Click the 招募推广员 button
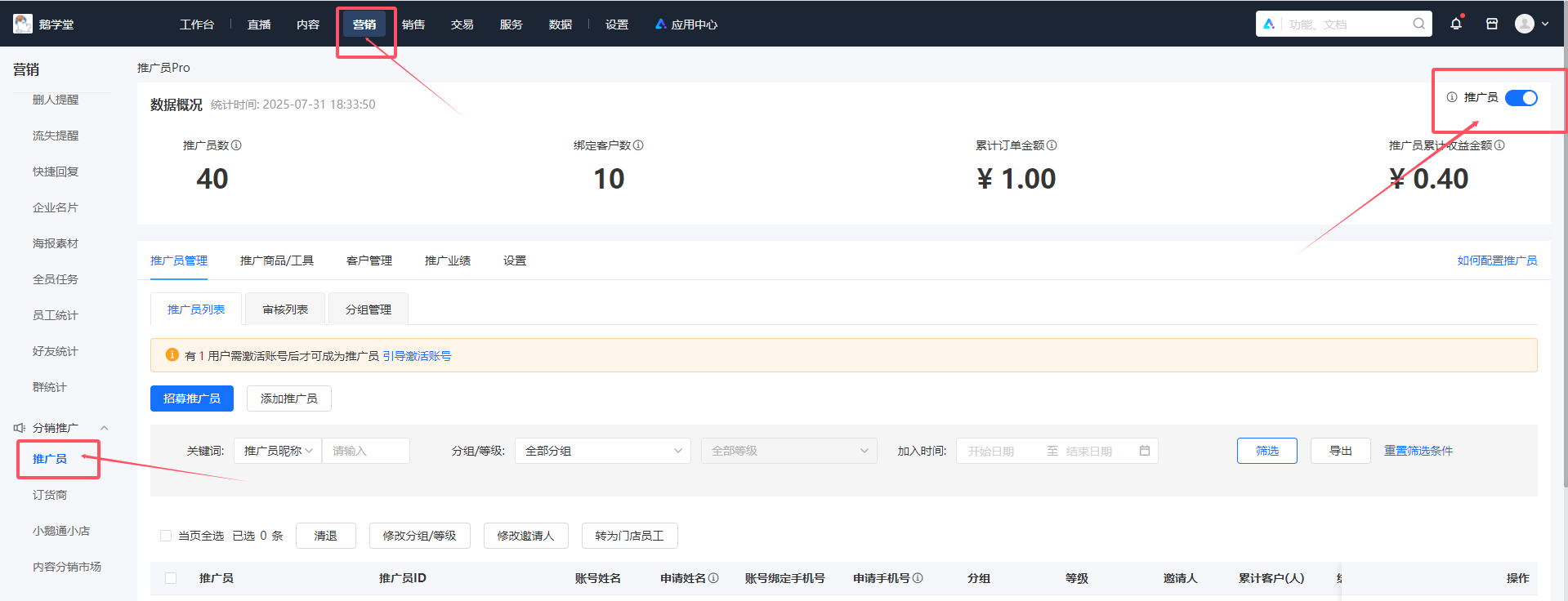Screen dimensions: 1568x601 tap(192, 398)
